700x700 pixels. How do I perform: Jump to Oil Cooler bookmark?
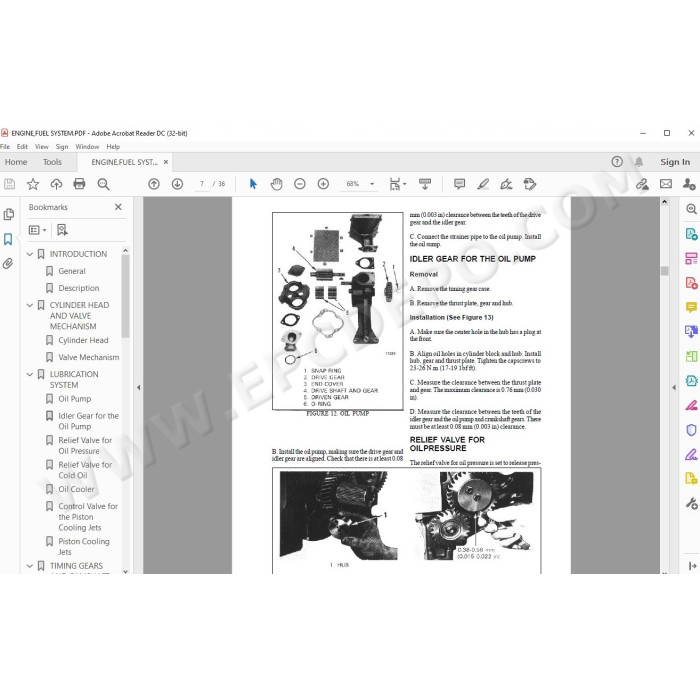point(76,489)
